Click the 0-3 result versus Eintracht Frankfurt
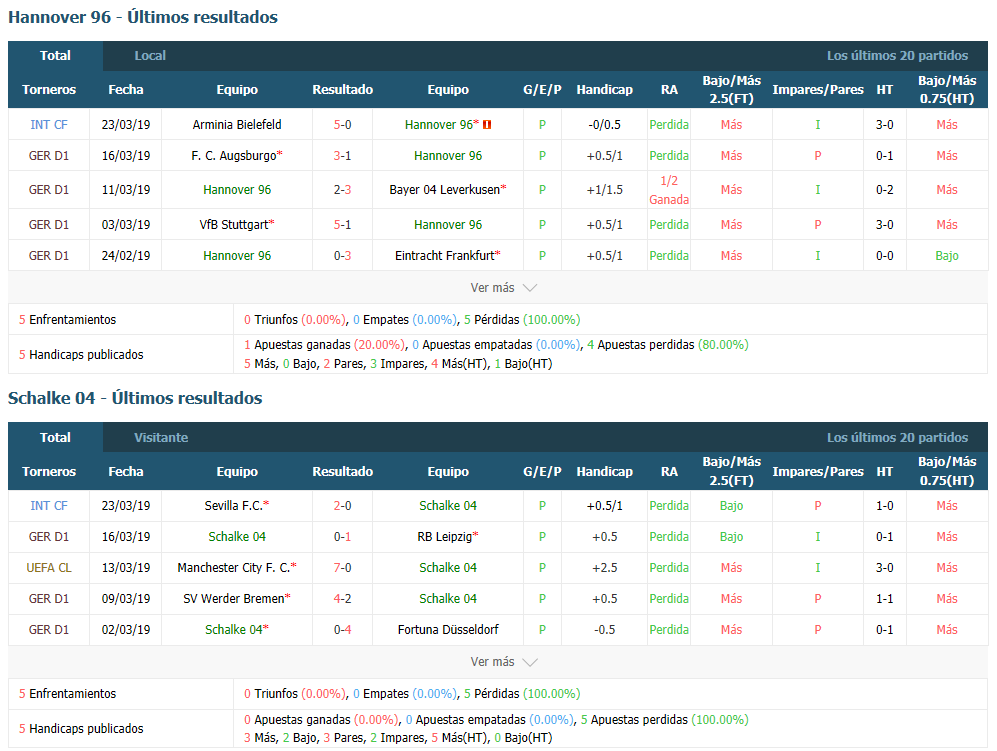This screenshot has width=997, height=751. click(x=343, y=256)
